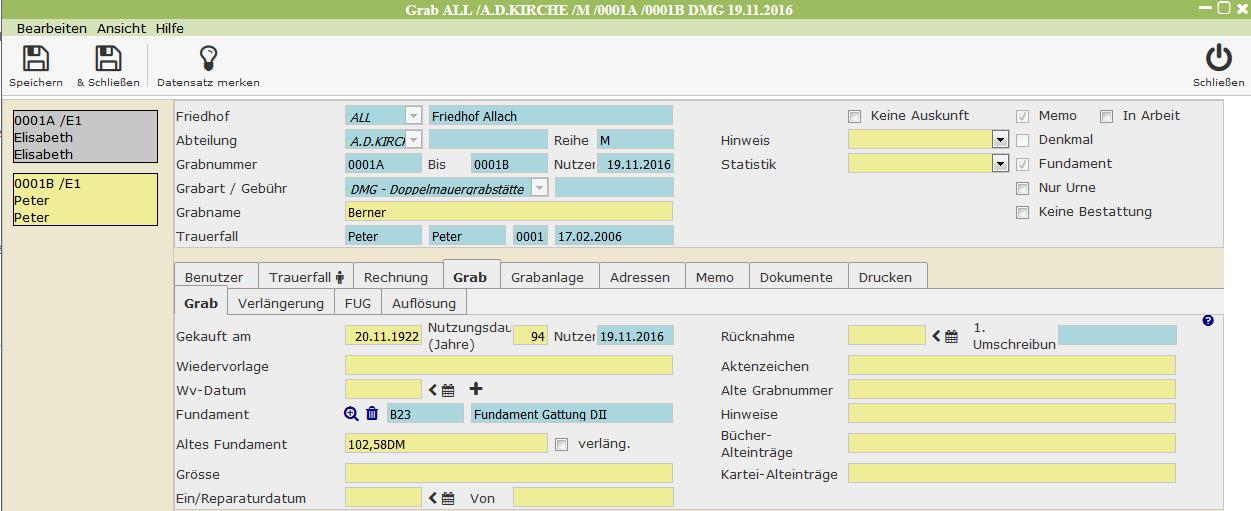
Task: Click the Schließen power icon
Action: 1218,59
